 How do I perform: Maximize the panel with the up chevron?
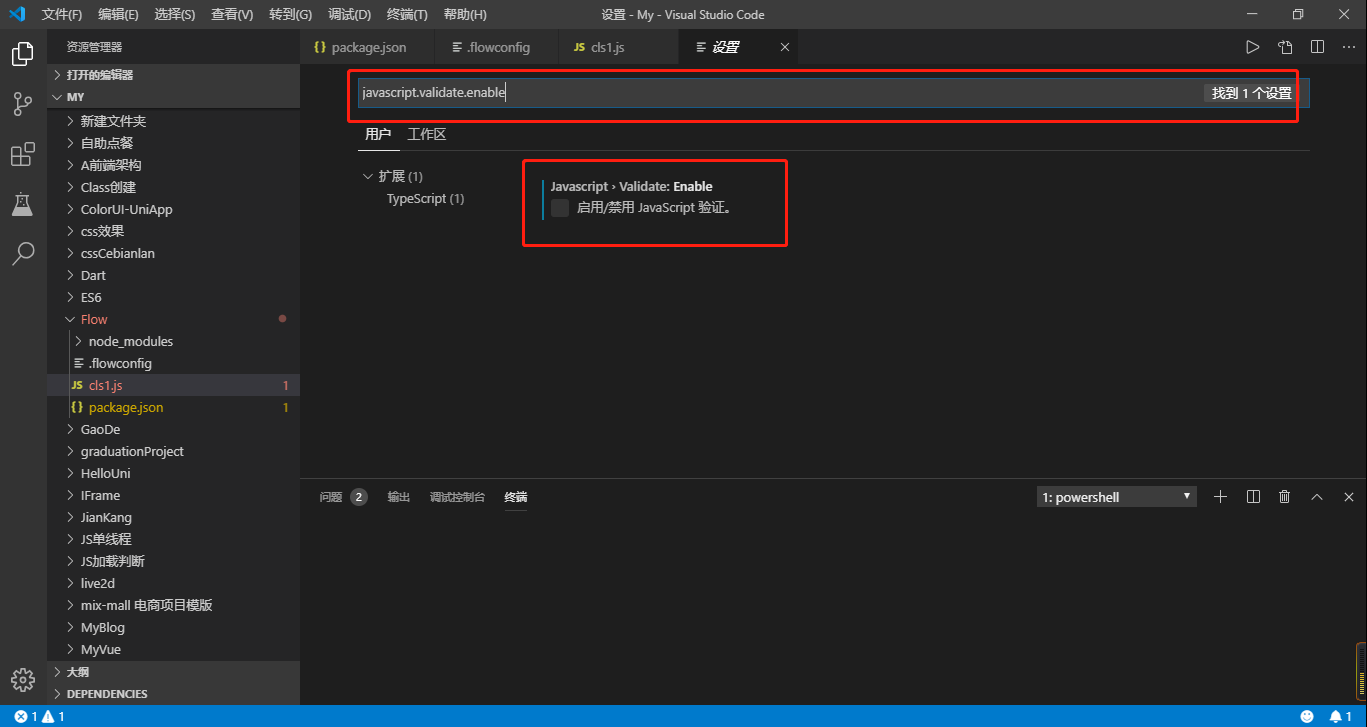pyautogui.click(x=1317, y=497)
